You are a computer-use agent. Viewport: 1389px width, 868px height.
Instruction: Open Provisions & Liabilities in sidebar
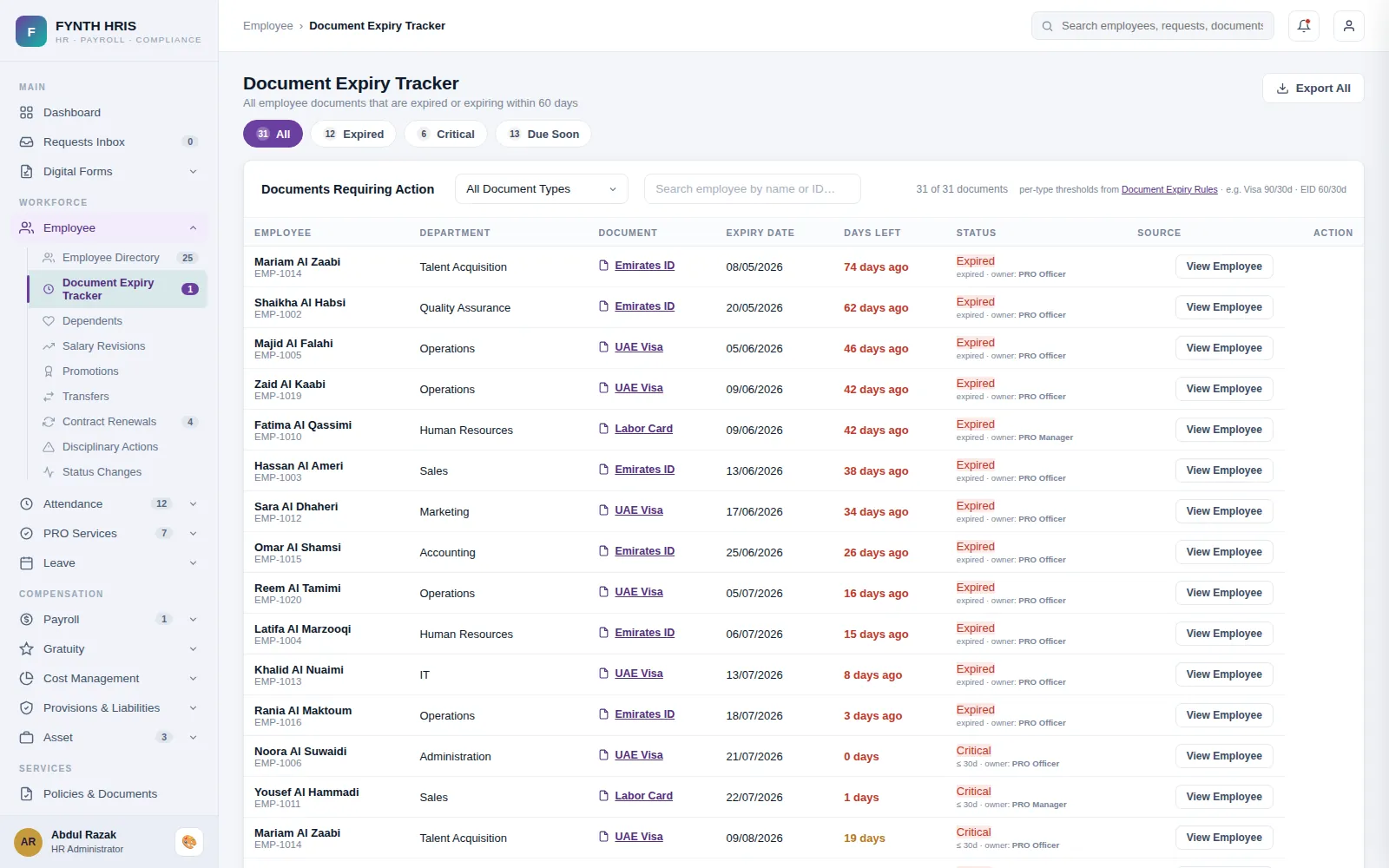coord(109,708)
